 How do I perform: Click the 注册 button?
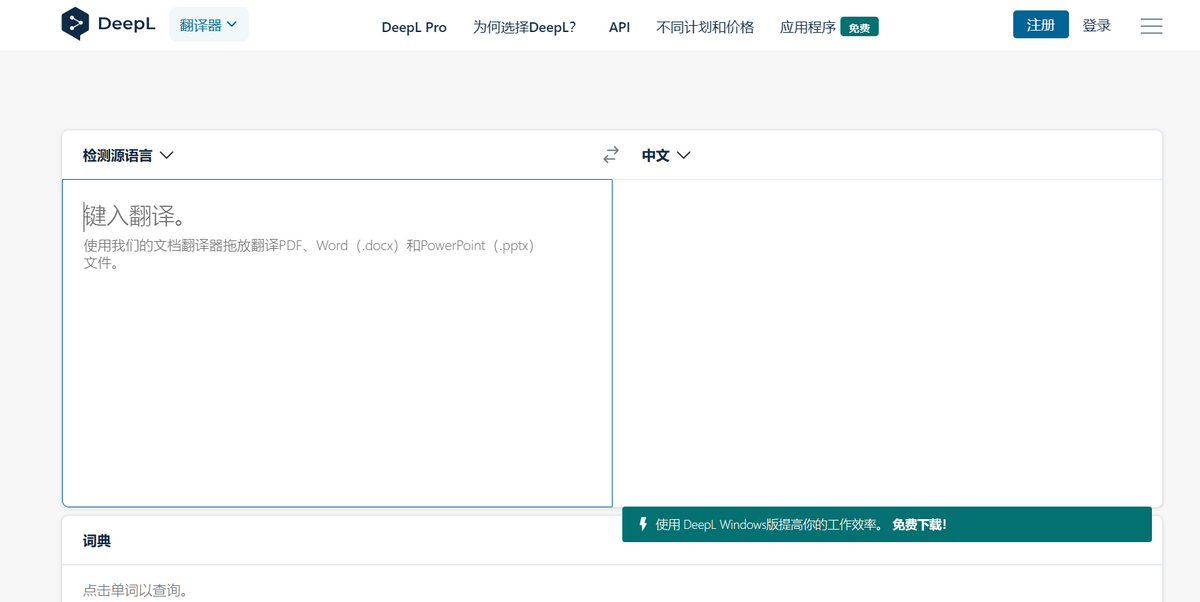1041,25
